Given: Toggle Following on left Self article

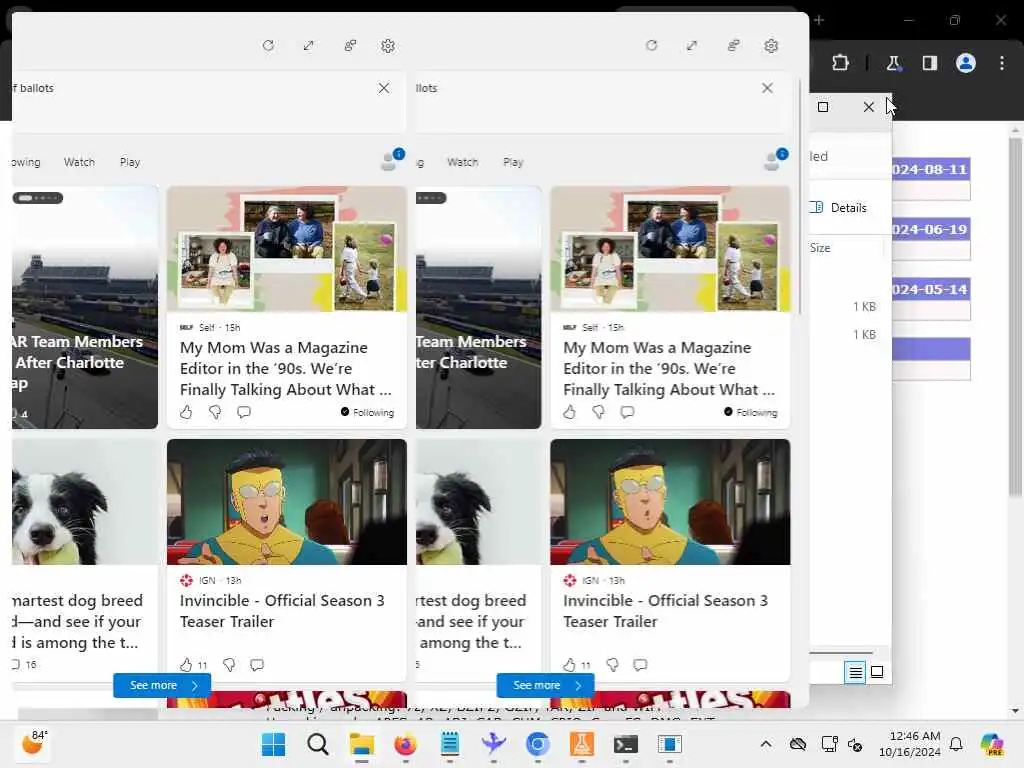Looking at the screenshot, I should (x=367, y=412).
